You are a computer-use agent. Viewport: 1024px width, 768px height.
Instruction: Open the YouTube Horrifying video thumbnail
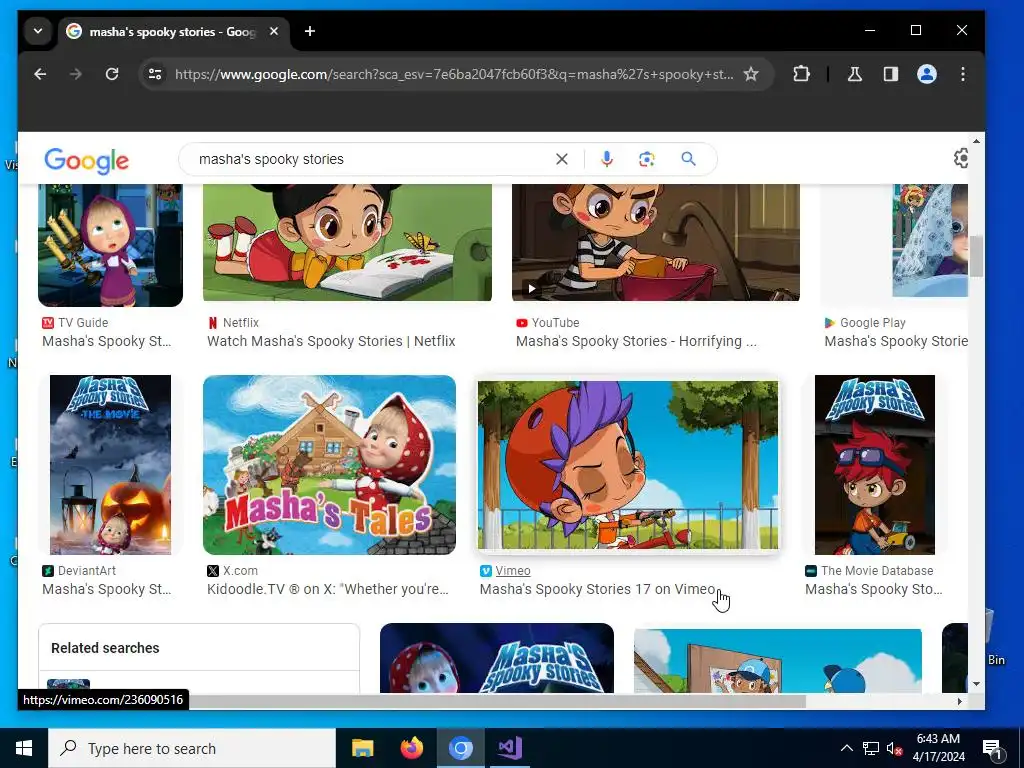tap(656, 242)
